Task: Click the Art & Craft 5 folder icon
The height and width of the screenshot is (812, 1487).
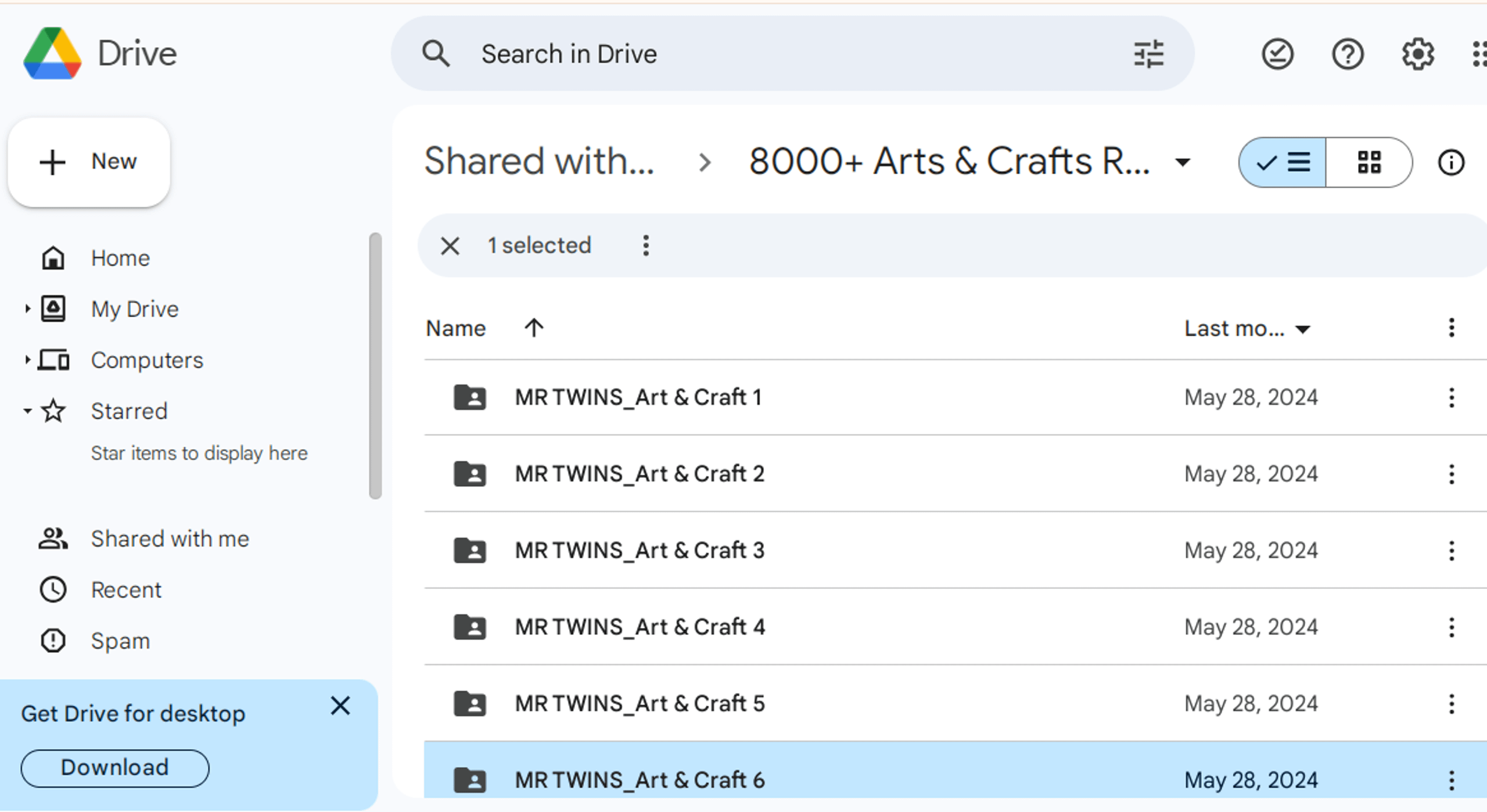Action: pos(469,703)
